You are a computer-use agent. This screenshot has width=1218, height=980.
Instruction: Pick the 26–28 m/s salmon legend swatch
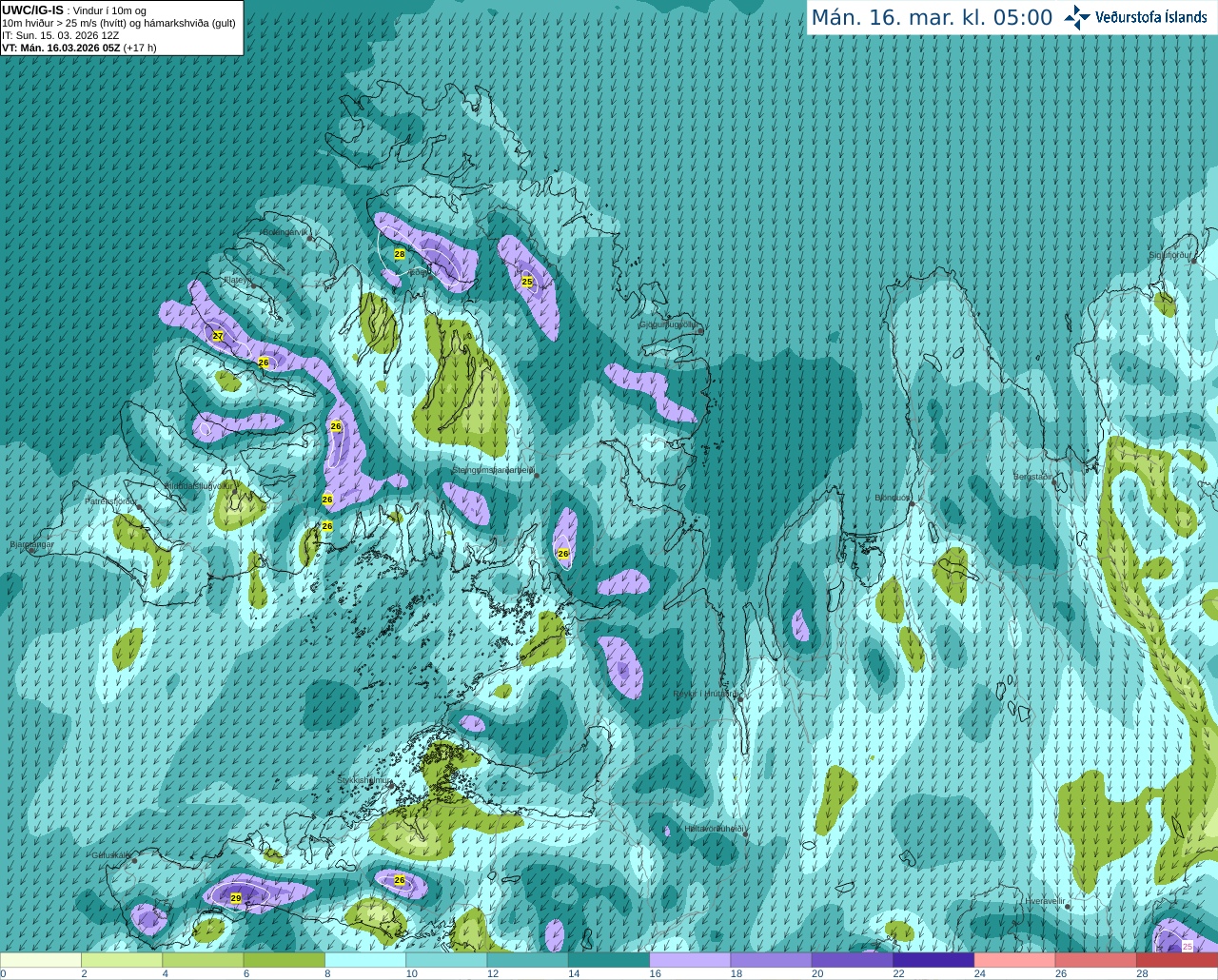[x=1096, y=960]
